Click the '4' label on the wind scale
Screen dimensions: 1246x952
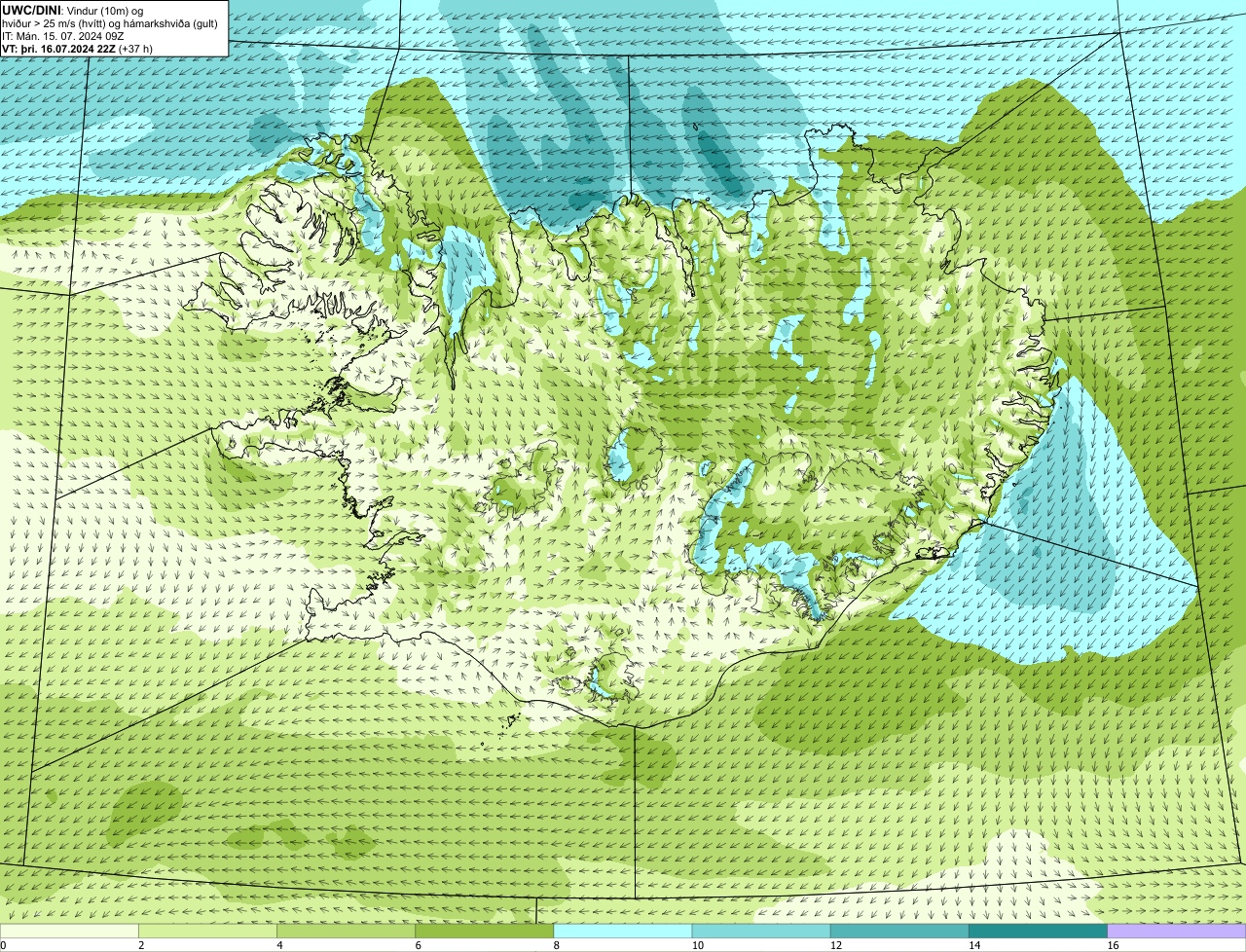(x=279, y=945)
